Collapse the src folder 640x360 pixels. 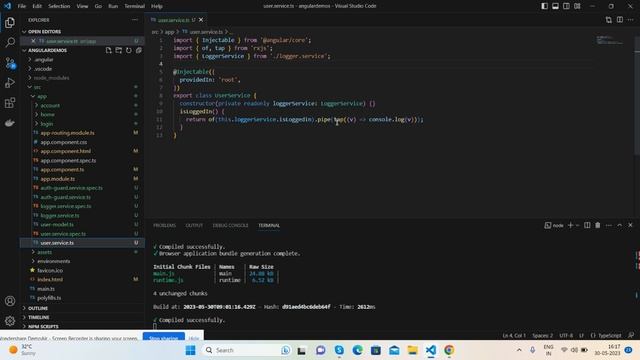pyautogui.click(x=82, y=87)
